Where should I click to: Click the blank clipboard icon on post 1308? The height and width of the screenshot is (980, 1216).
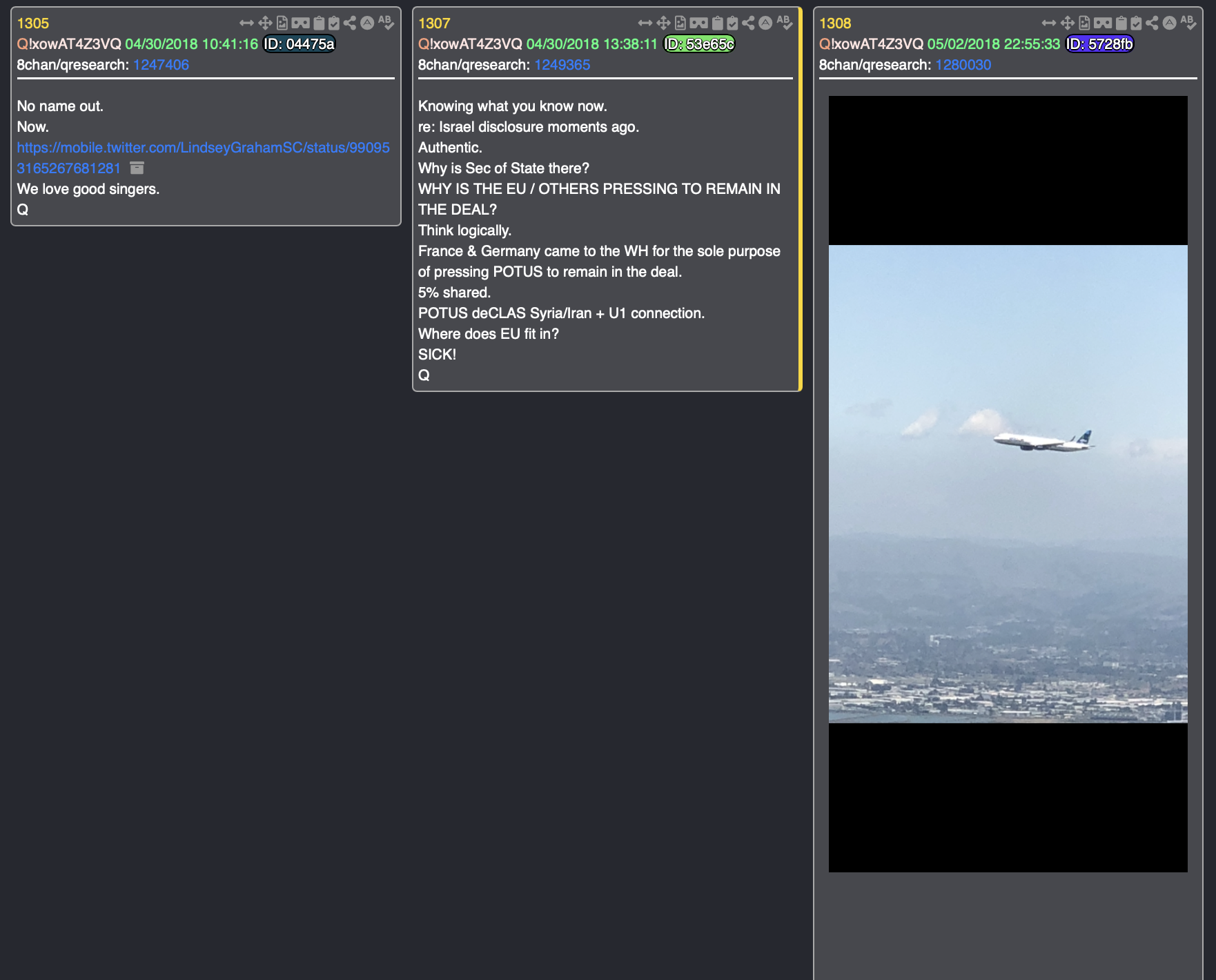coord(1121,23)
